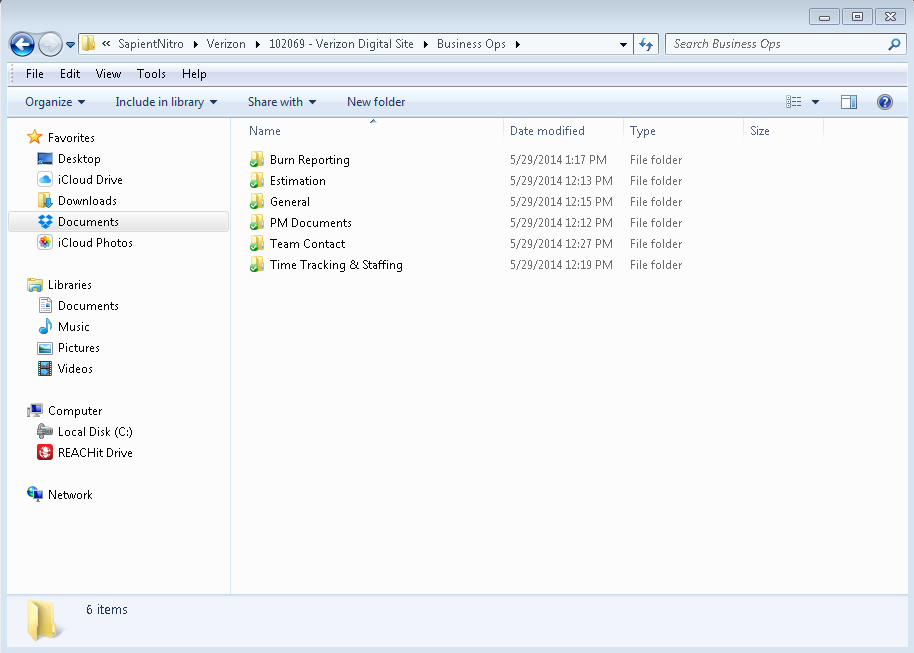The width and height of the screenshot is (914, 653).
Task: Select Favorites star icon
Action: click(35, 137)
